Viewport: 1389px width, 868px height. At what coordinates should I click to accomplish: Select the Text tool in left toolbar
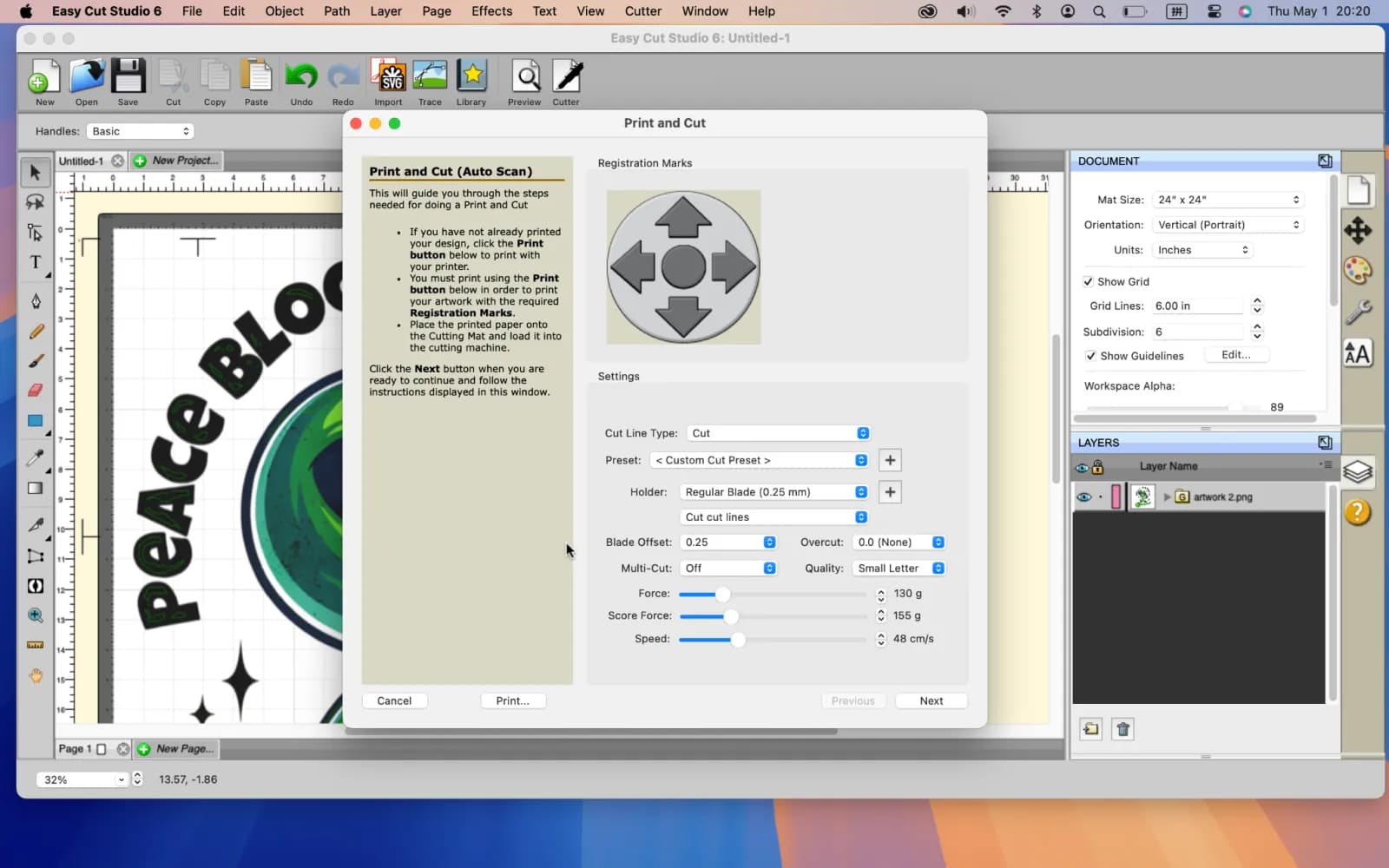tap(35, 262)
